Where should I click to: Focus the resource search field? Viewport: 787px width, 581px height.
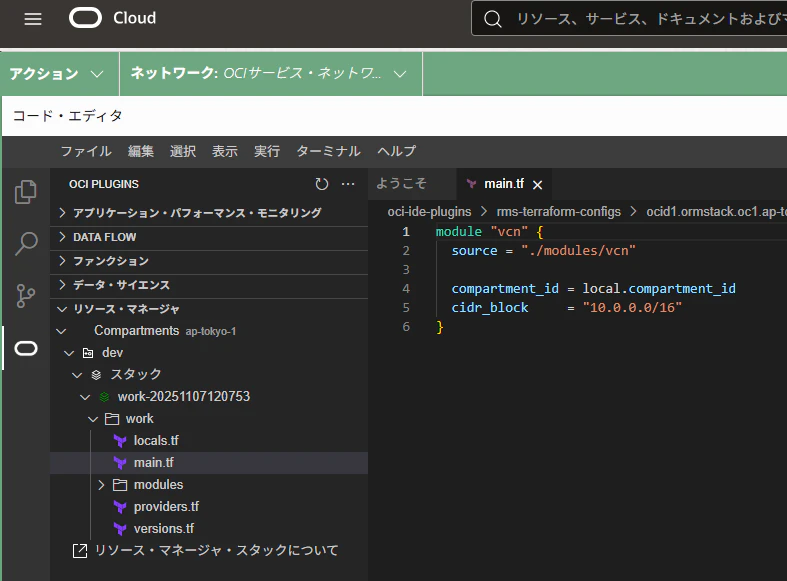pos(629,19)
